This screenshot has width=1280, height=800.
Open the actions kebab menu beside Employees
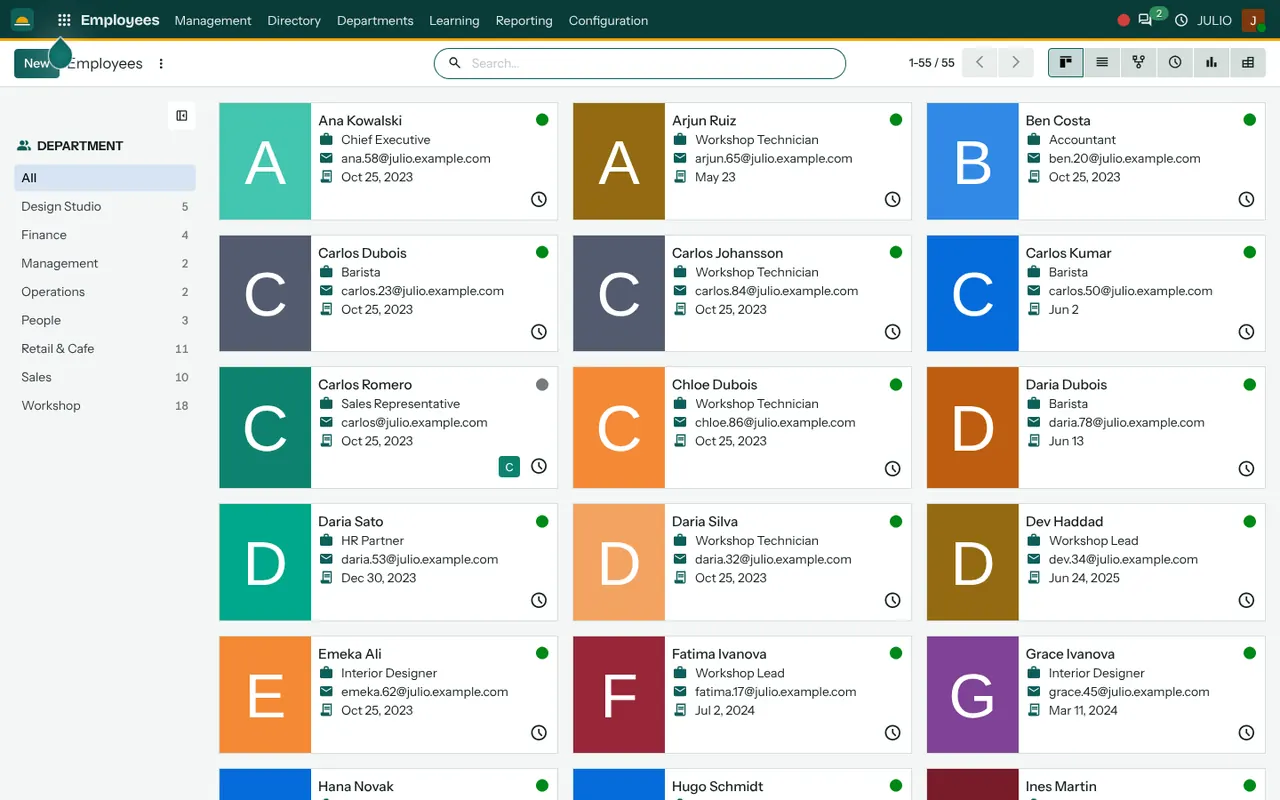(161, 63)
